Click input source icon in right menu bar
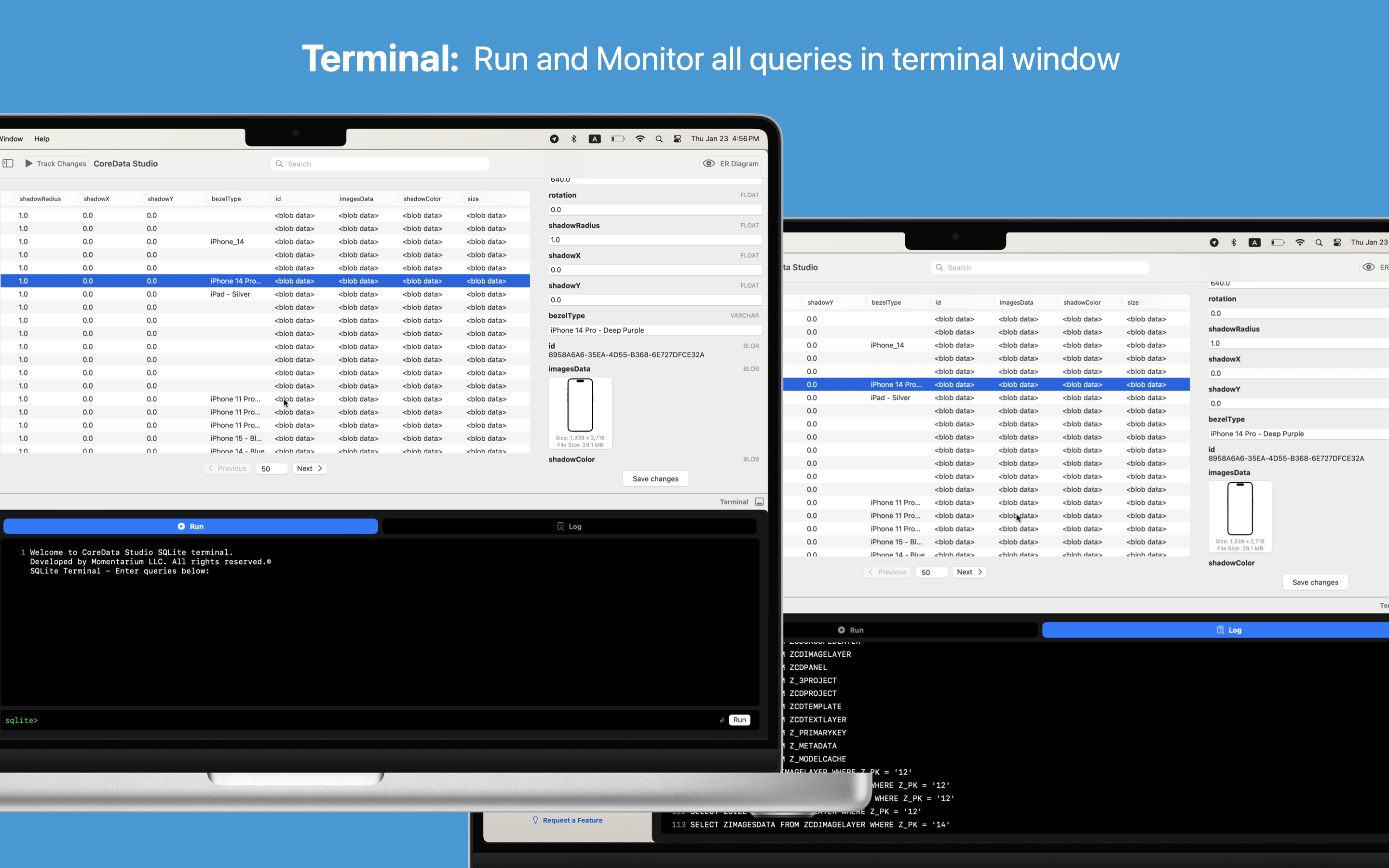Screen dimensions: 1389x868 [x=1255, y=242]
